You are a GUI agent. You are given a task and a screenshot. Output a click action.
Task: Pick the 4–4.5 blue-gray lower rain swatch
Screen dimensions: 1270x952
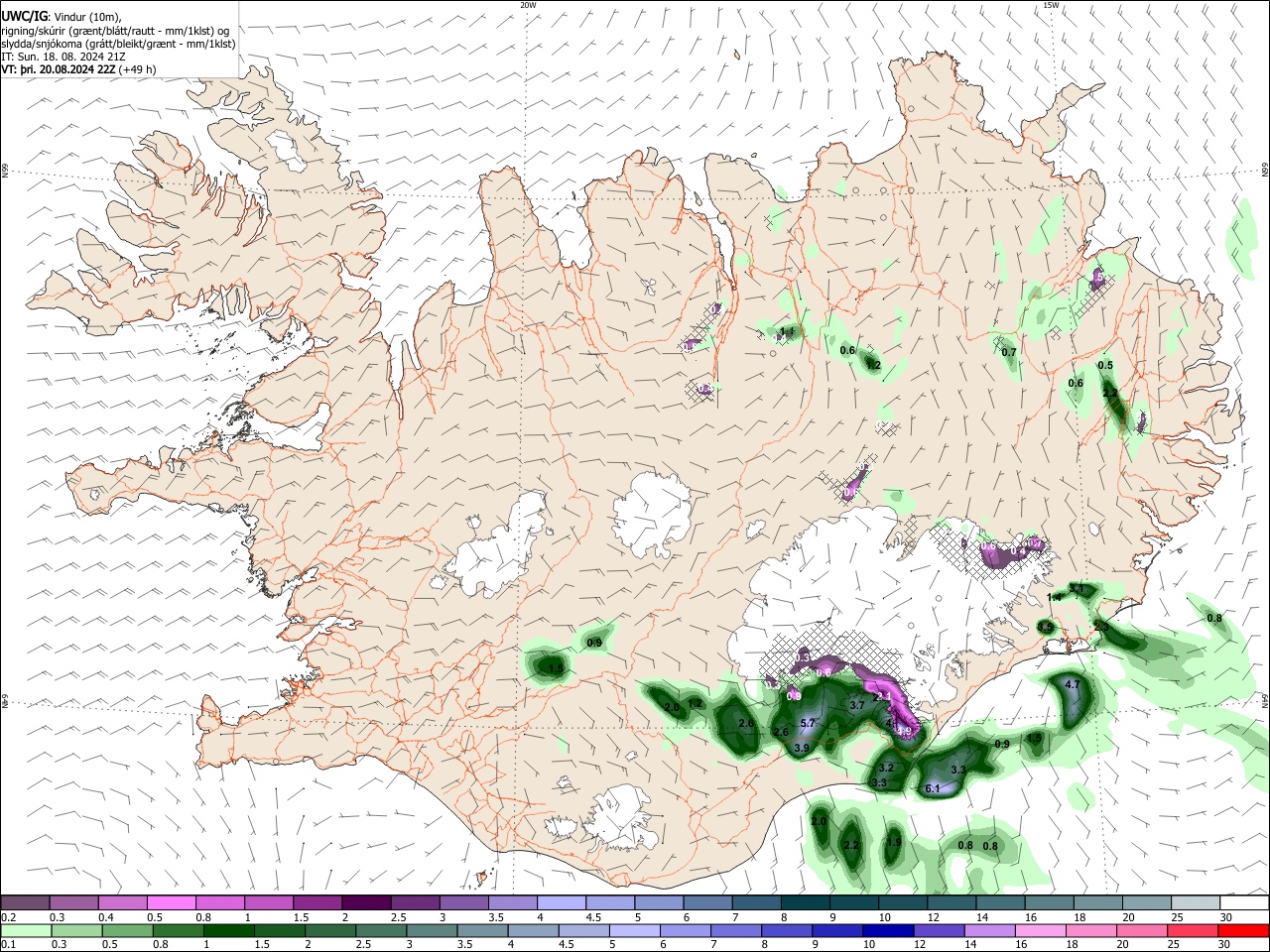[533, 931]
